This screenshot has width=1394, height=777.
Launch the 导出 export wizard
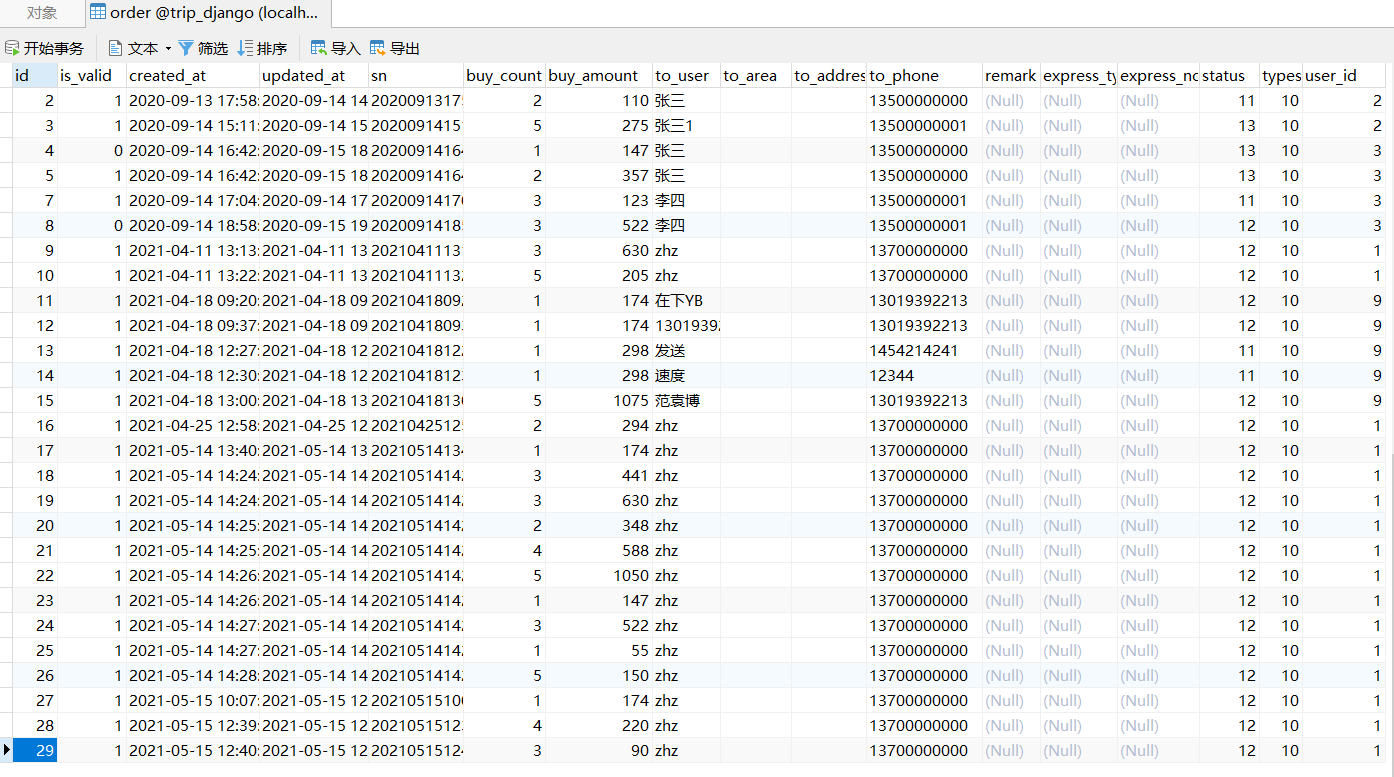(x=395, y=48)
